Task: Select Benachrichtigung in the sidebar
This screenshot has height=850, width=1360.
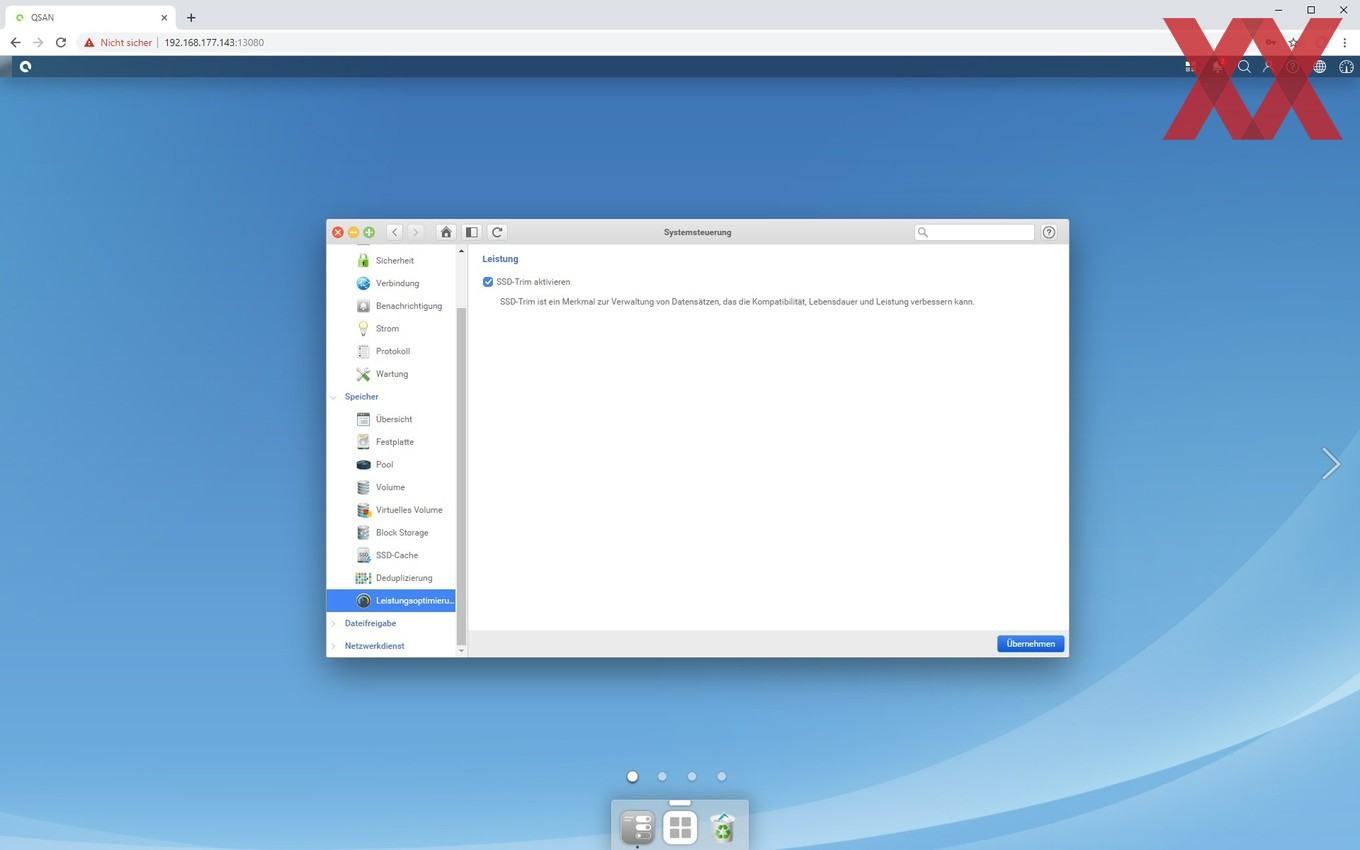Action: [x=391, y=306]
